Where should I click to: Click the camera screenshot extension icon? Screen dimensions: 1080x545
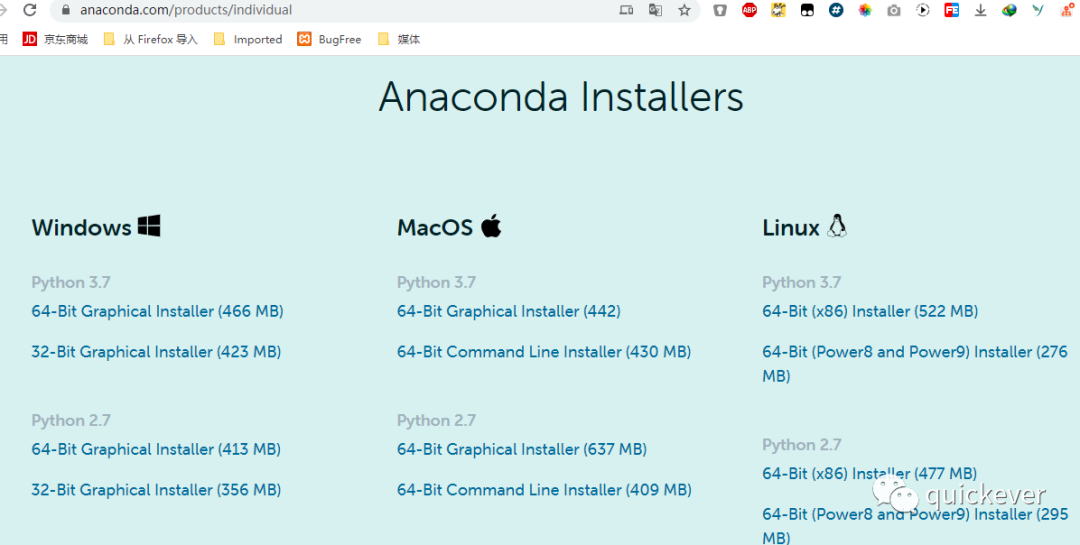coord(894,10)
